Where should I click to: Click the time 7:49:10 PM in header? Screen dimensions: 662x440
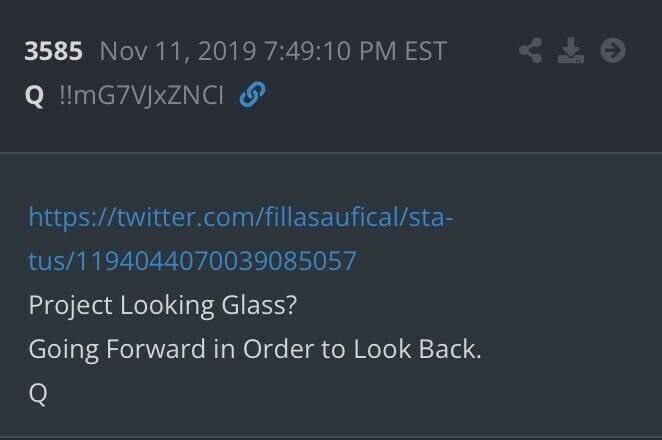[330, 51]
